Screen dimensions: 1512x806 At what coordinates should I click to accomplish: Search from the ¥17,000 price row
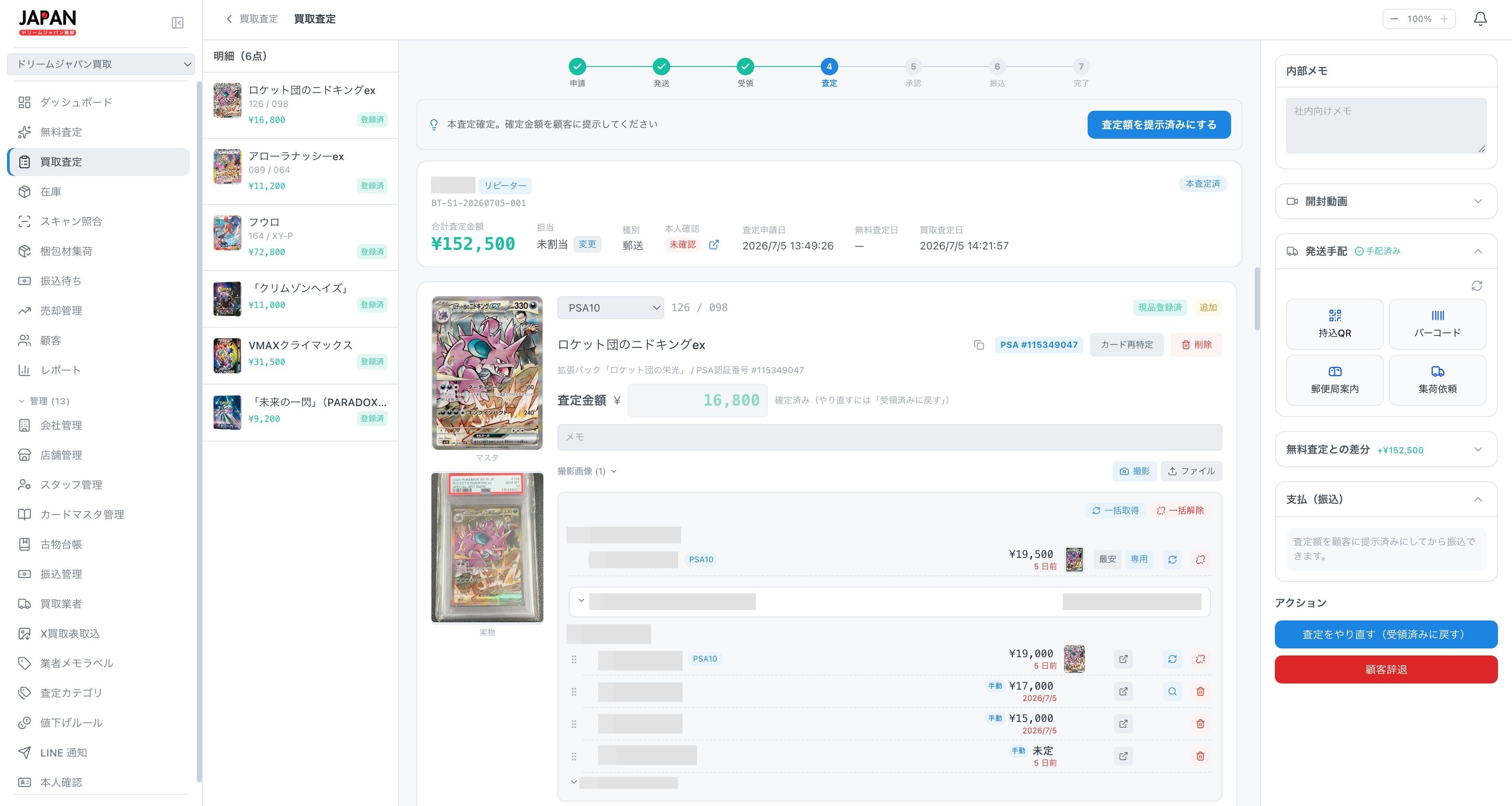[x=1172, y=691]
